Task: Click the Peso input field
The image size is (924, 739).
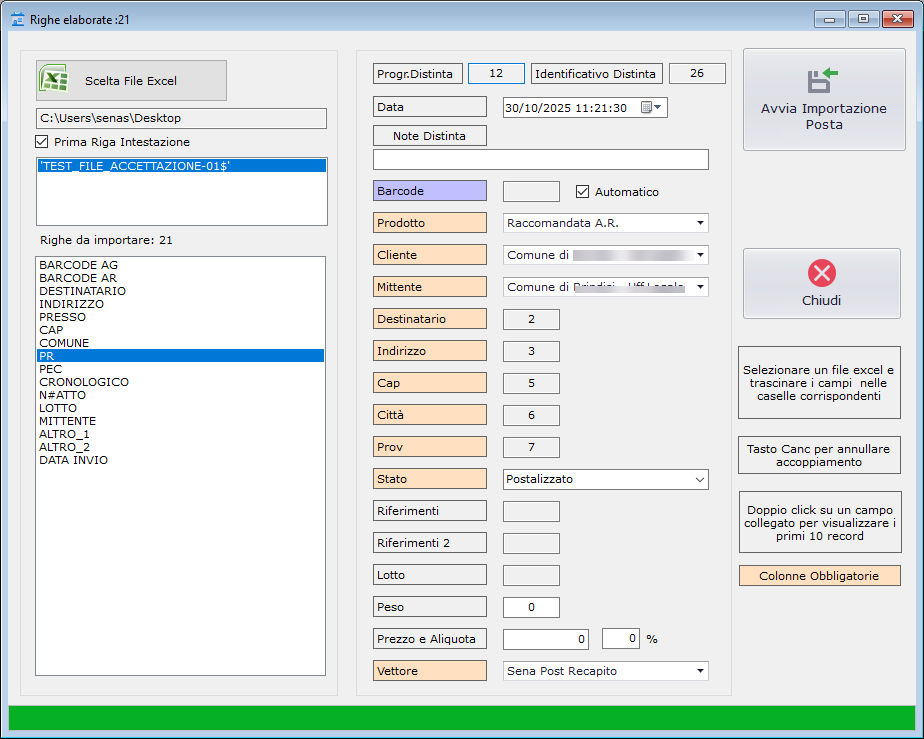Action: 531,607
